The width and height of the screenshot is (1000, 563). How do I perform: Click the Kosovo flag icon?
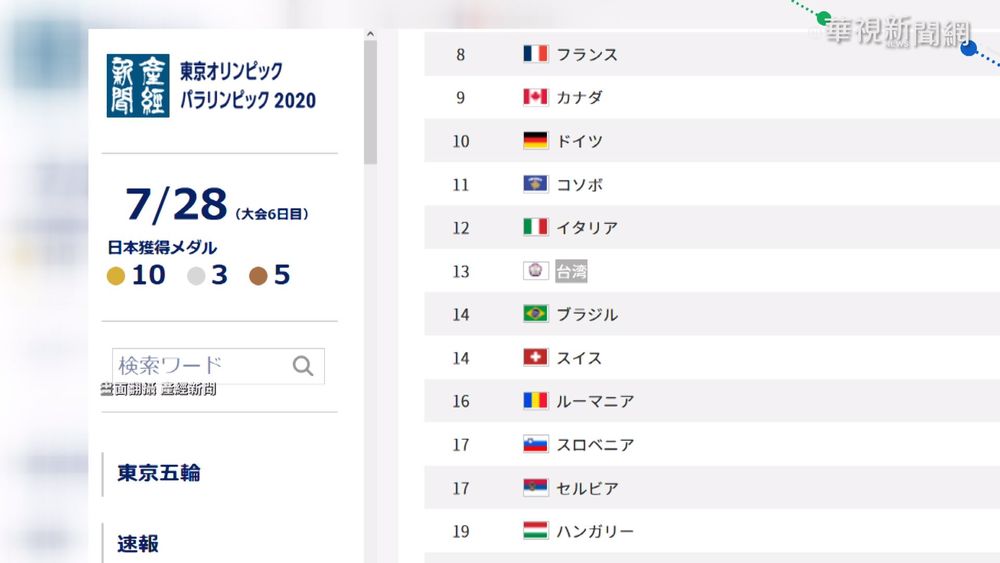coord(535,184)
